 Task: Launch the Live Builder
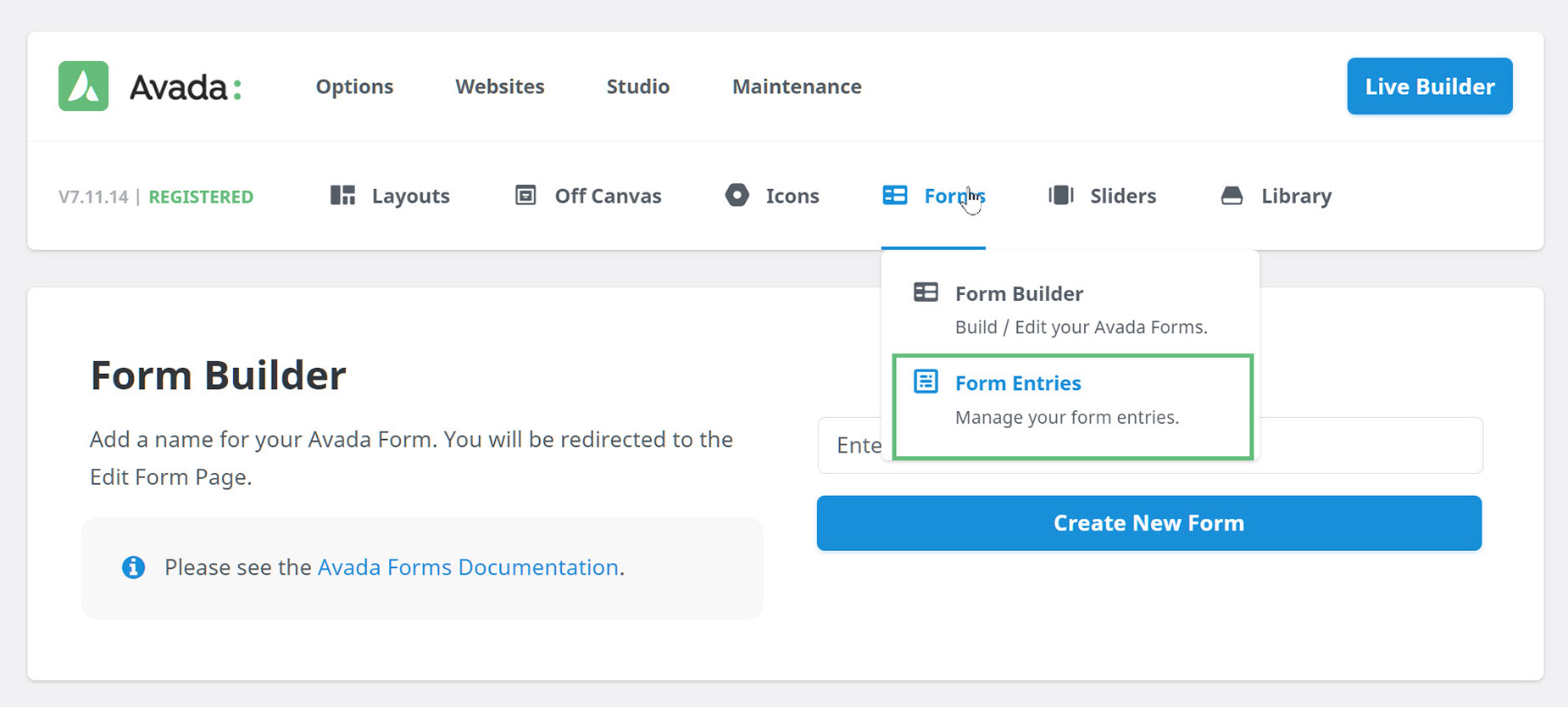tap(1430, 86)
